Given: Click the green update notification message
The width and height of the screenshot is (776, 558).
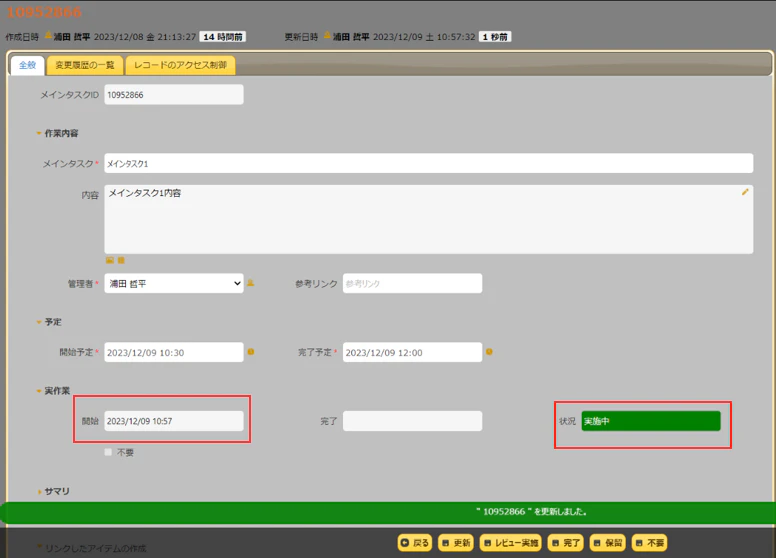Looking at the screenshot, I should (x=388, y=512).
